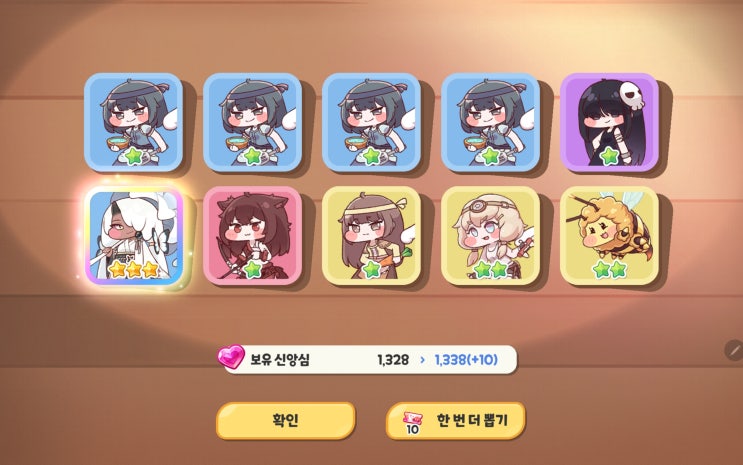Select the purple skull-hairpin girl card

[x=610, y=122]
